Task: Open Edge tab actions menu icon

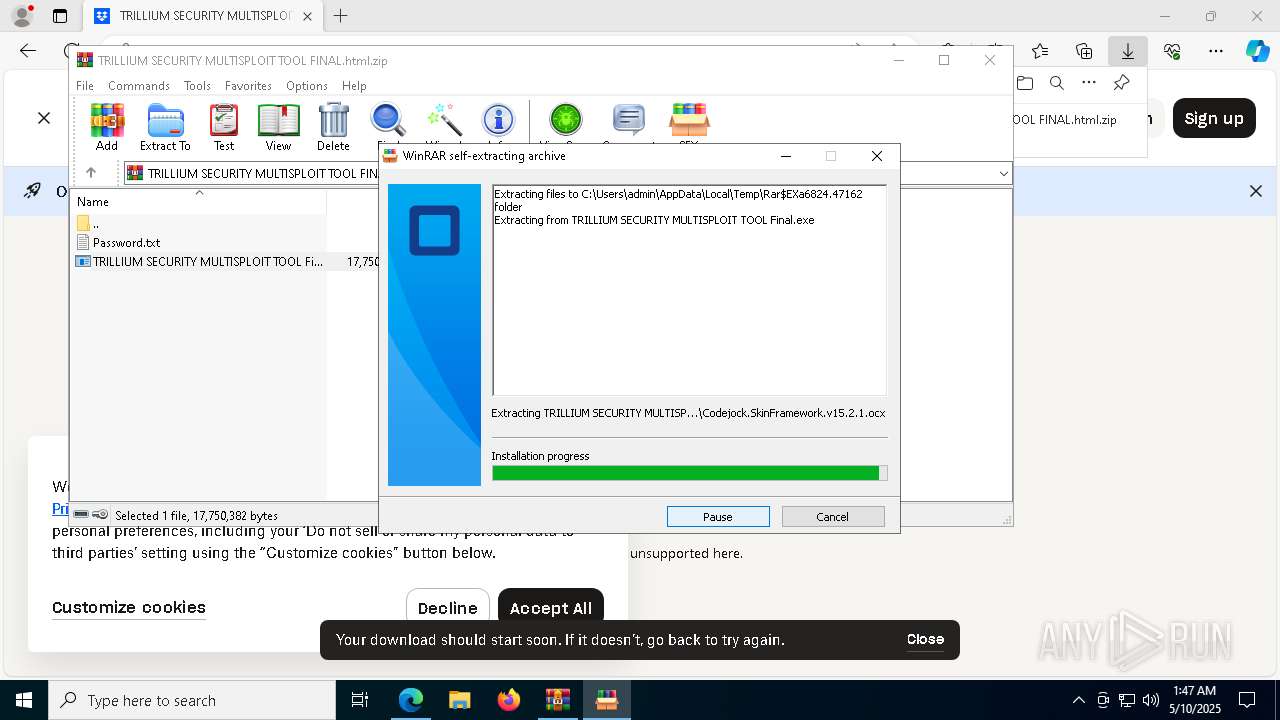Action: pyautogui.click(x=60, y=16)
